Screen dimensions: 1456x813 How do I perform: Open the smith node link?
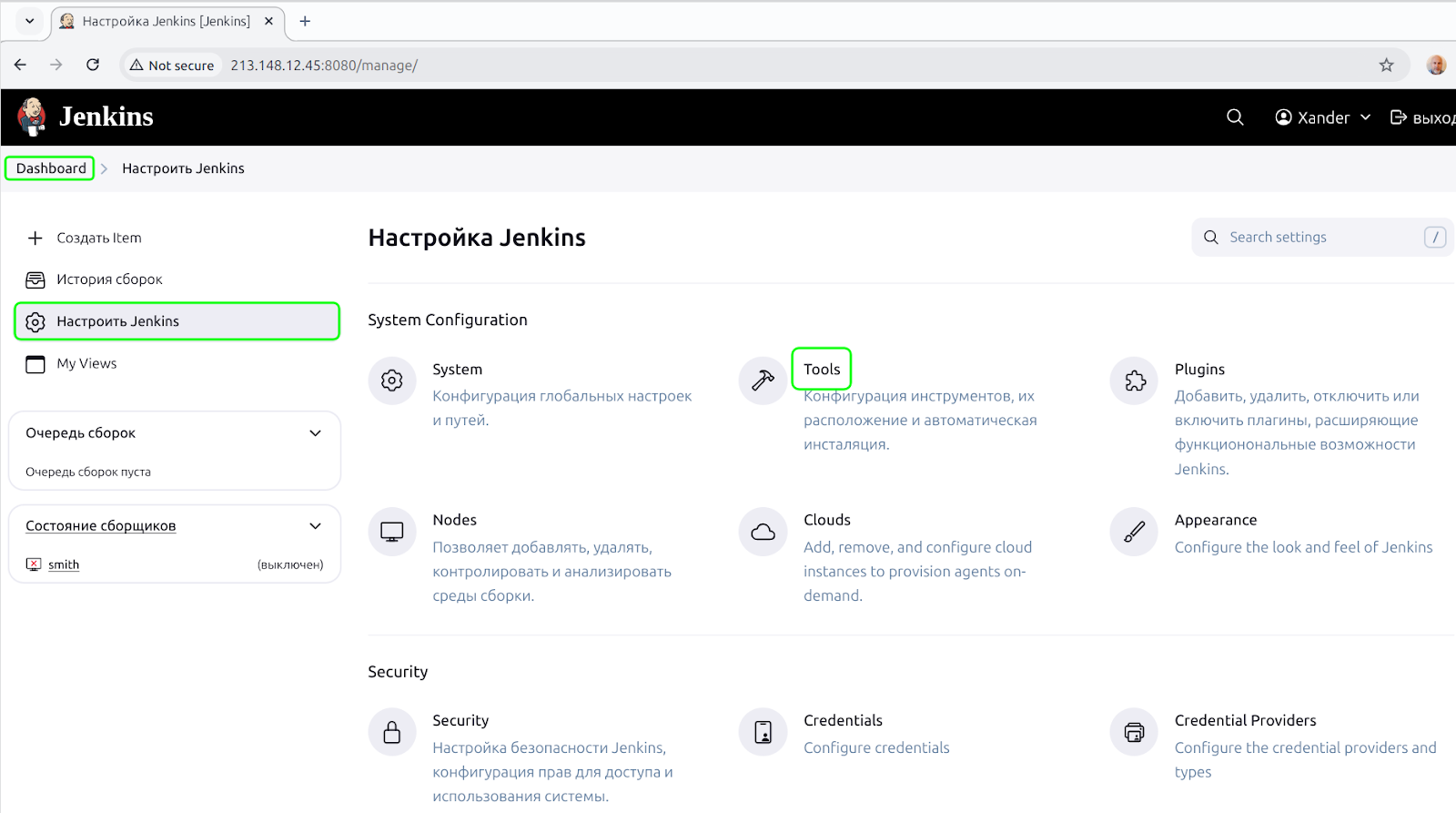coord(64,564)
